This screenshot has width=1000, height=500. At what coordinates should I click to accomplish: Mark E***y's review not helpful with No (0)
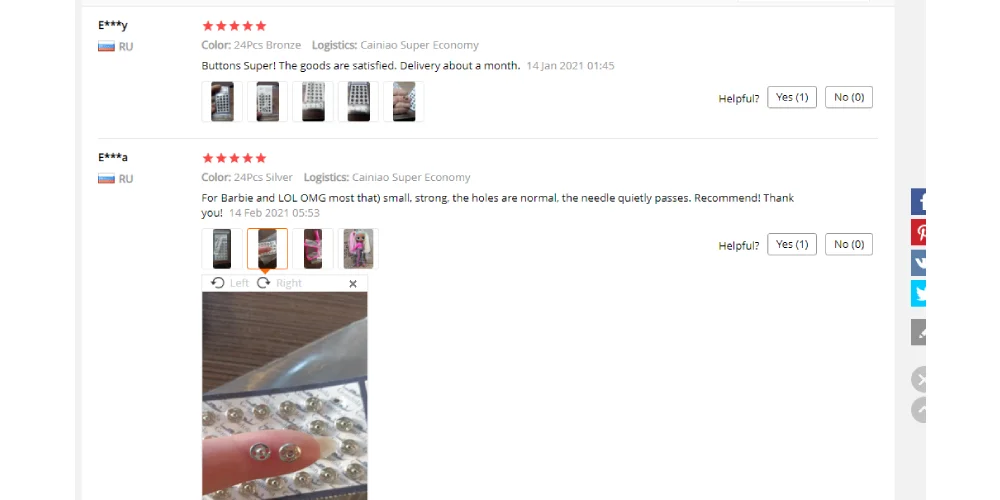(849, 98)
